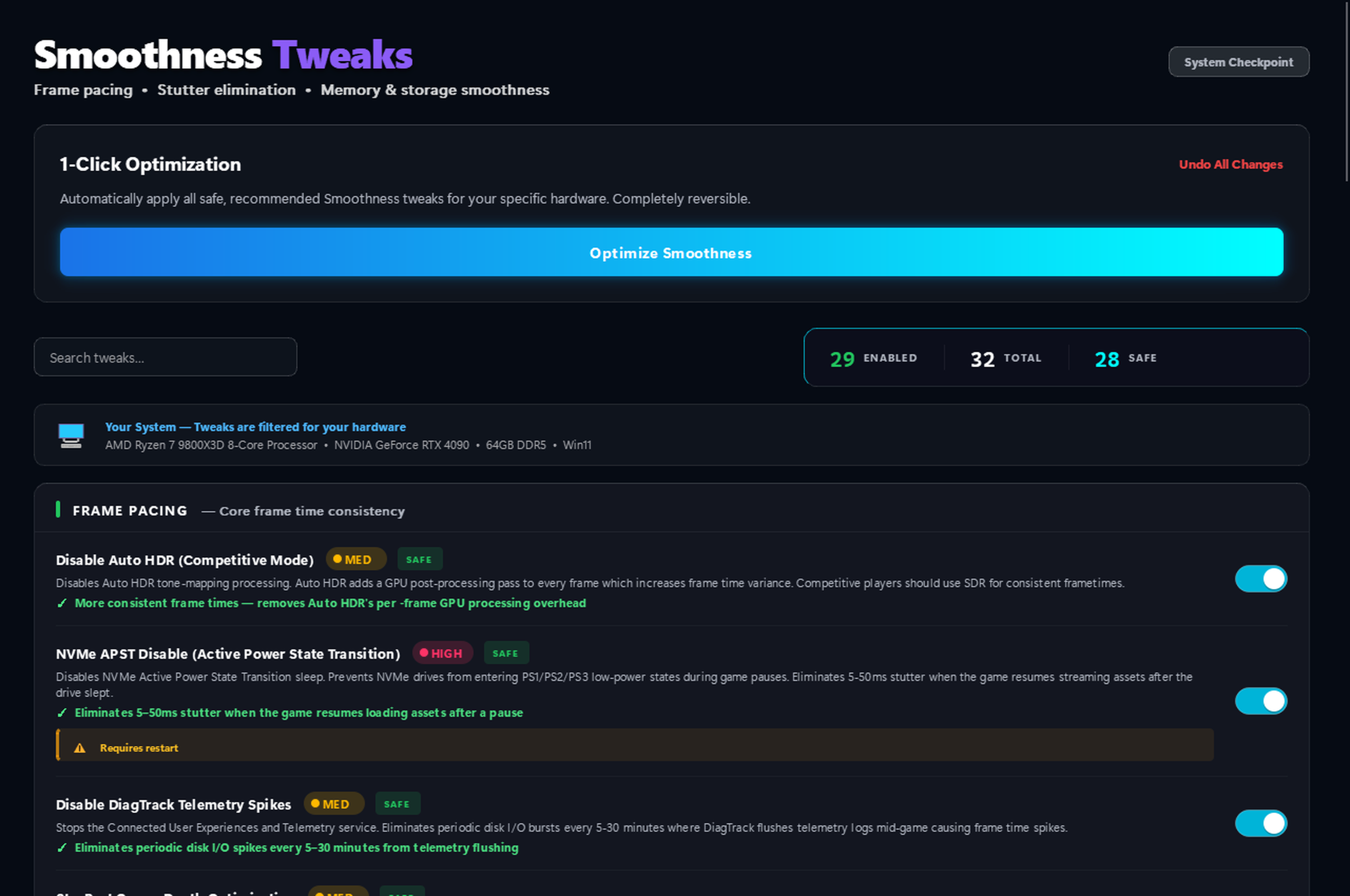
Task: Select Memory & storage smoothness
Action: [x=435, y=90]
